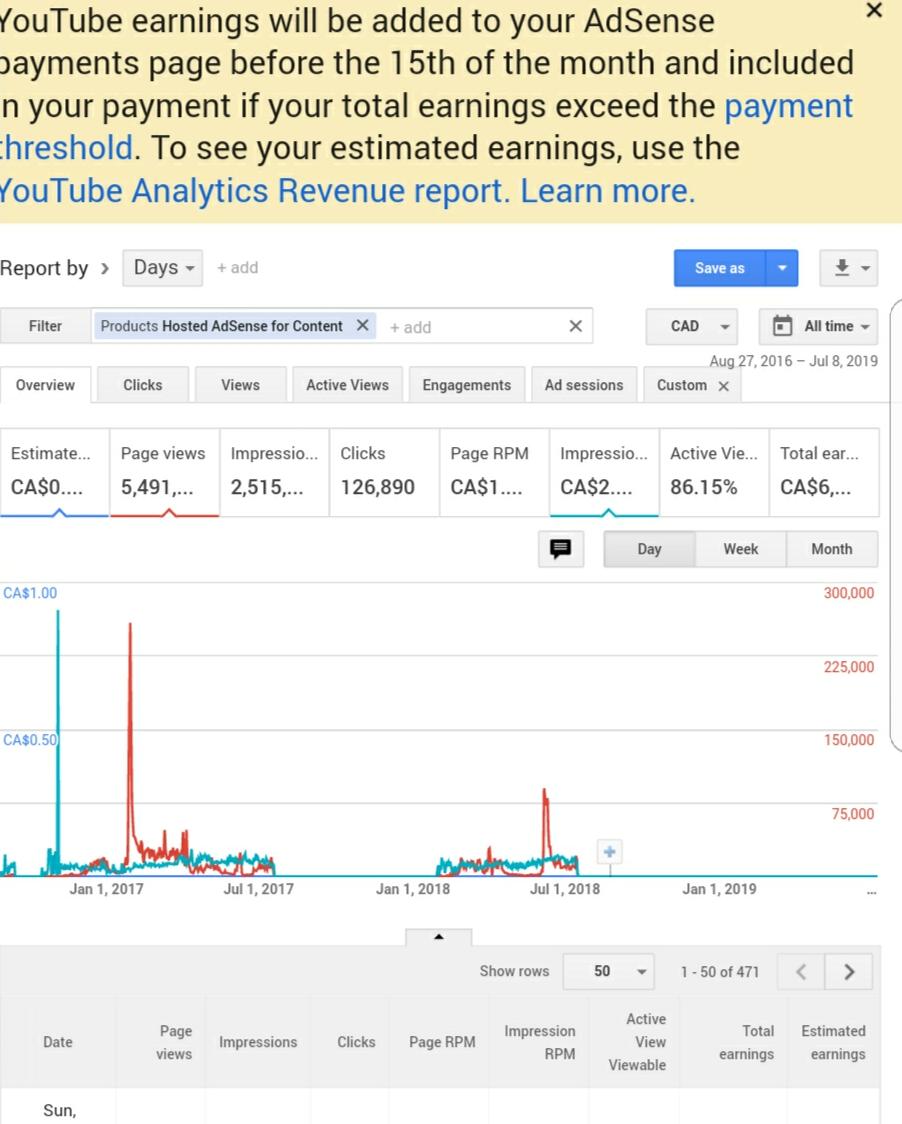The image size is (902, 1124).
Task: Set chart granularity to Week
Action: click(741, 549)
